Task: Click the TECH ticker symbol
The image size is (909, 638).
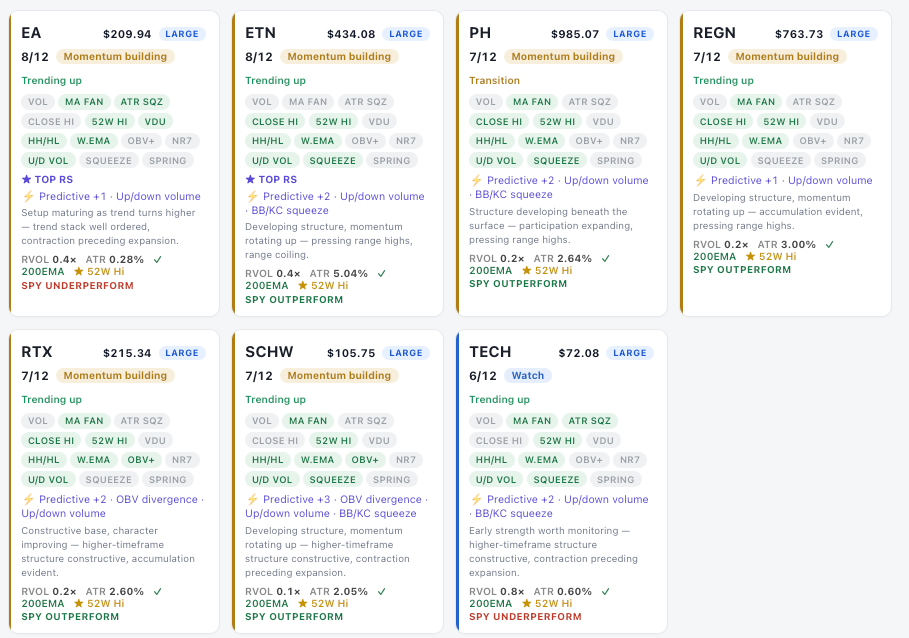Action: tap(490, 352)
